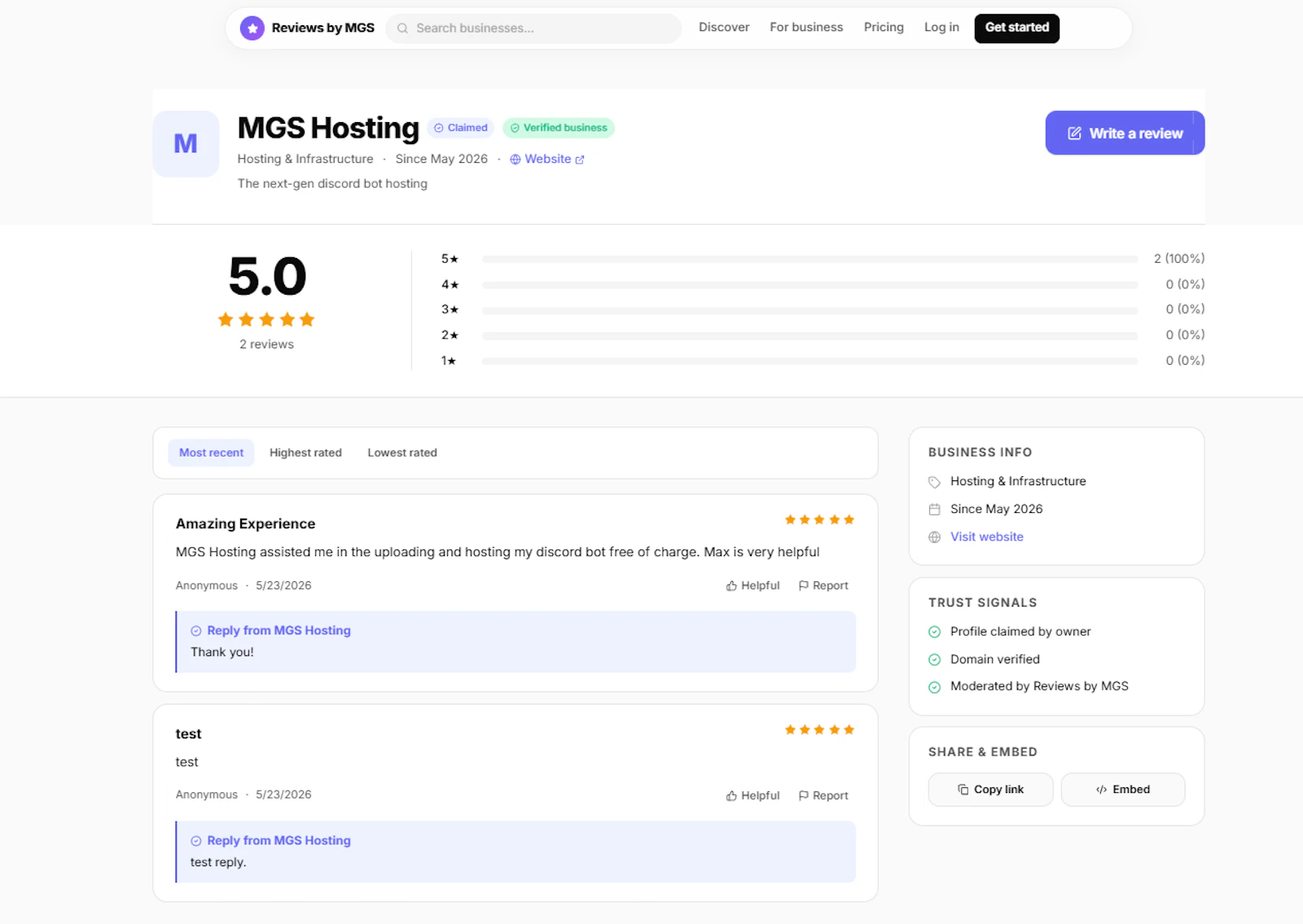1303x924 pixels.
Task: Click the Write a review button
Action: (1125, 133)
